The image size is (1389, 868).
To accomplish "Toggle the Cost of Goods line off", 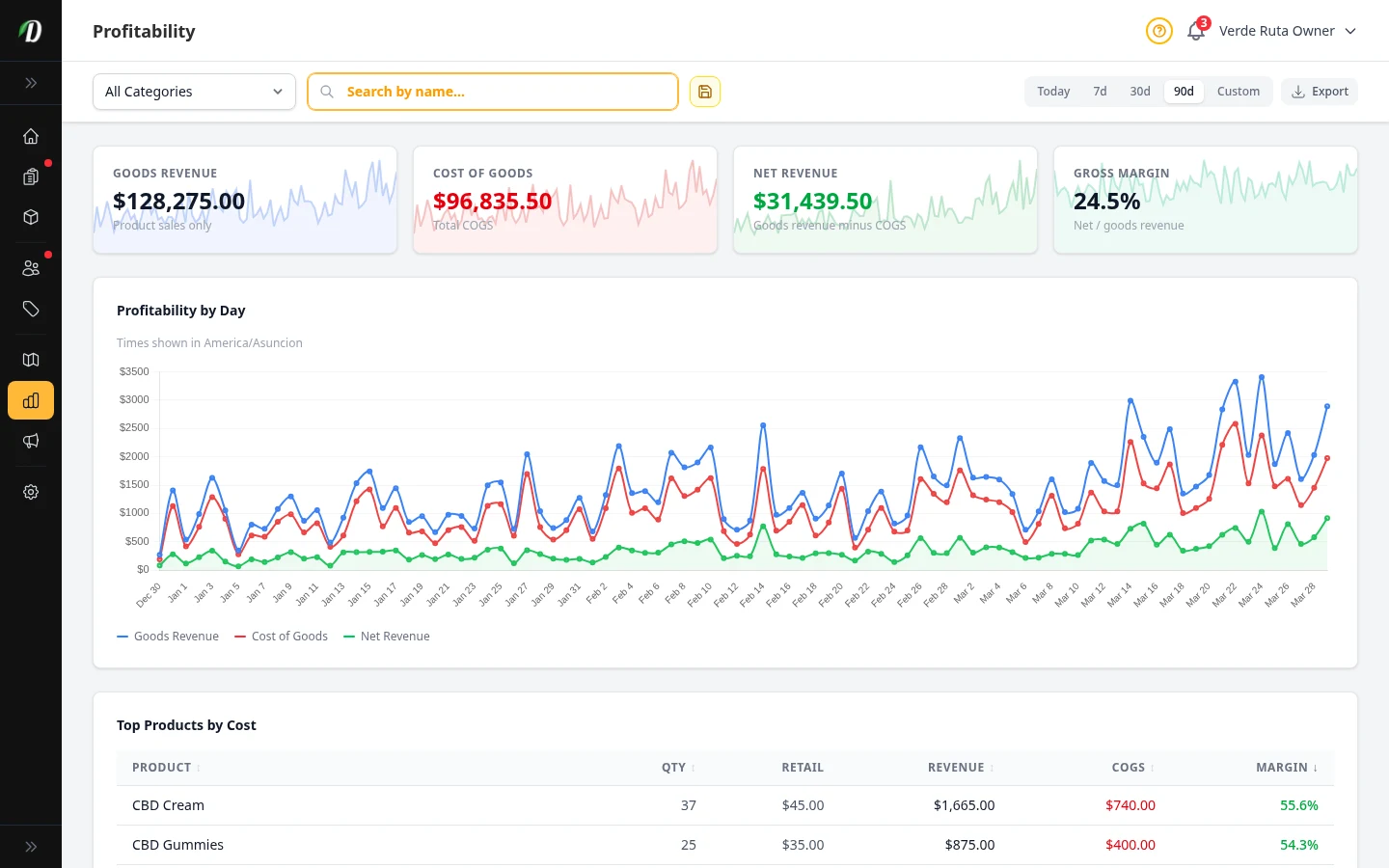I will click(x=281, y=636).
